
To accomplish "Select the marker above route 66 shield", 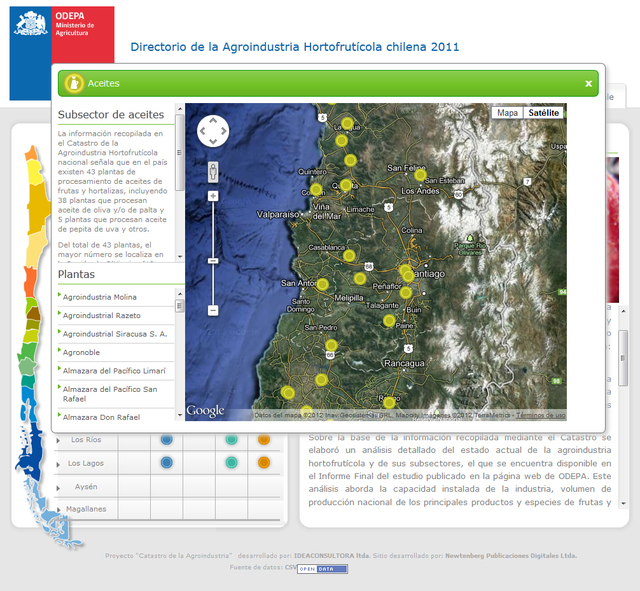I will coord(331,345).
